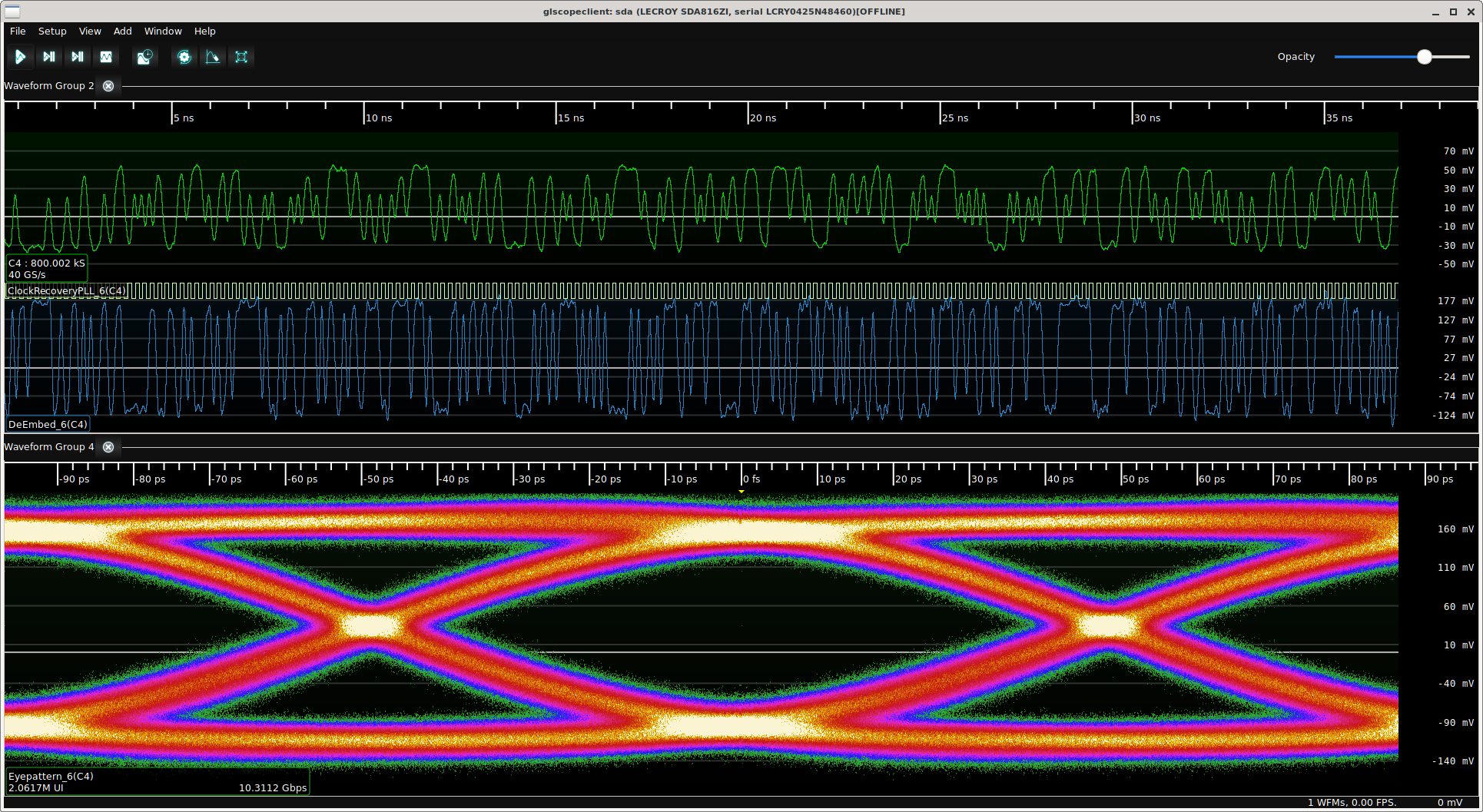Clear persistence sweep icon in toolbar
1483x812 pixels.
pyautogui.click(x=213, y=57)
